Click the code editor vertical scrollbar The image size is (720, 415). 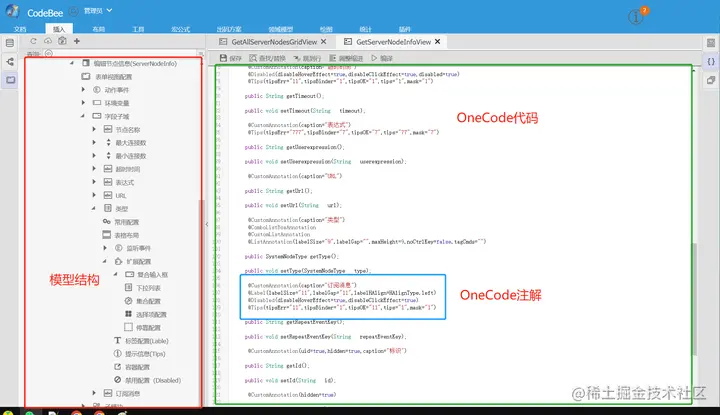click(x=694, y=298)
